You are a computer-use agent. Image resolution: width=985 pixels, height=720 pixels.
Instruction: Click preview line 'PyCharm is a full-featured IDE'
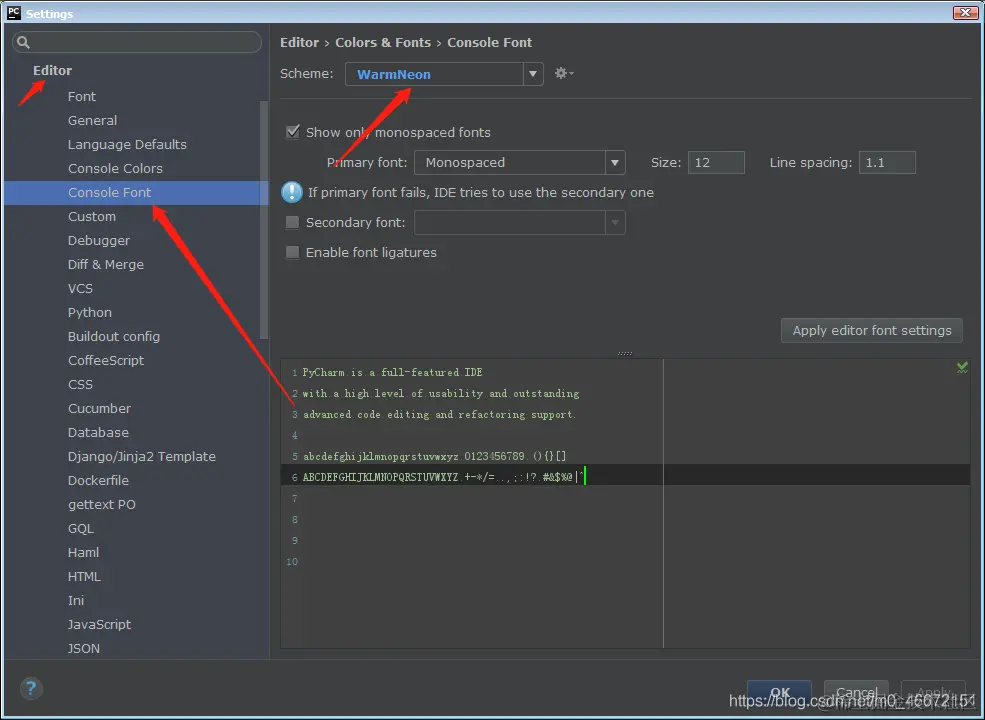(x=393, y=373)
